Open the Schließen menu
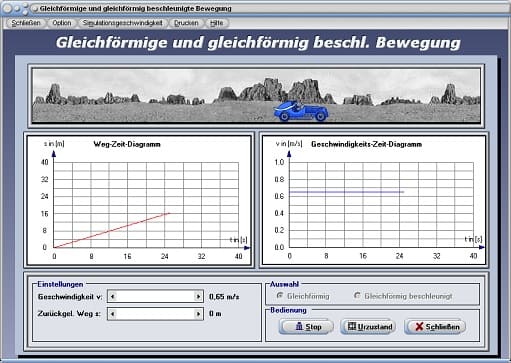This screenshot has width=511, height=363. pyautogui.click(x=26, y=23)
